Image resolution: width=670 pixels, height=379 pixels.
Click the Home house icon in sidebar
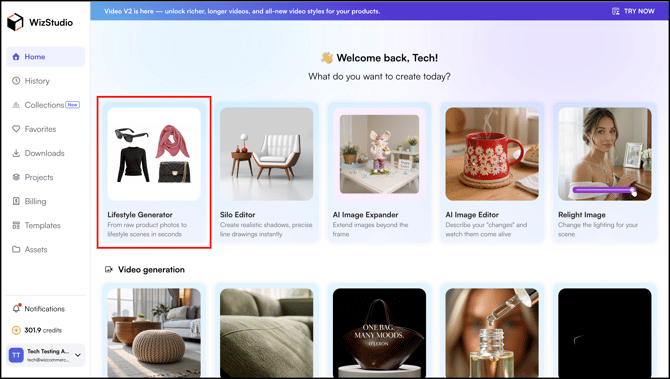16,57
